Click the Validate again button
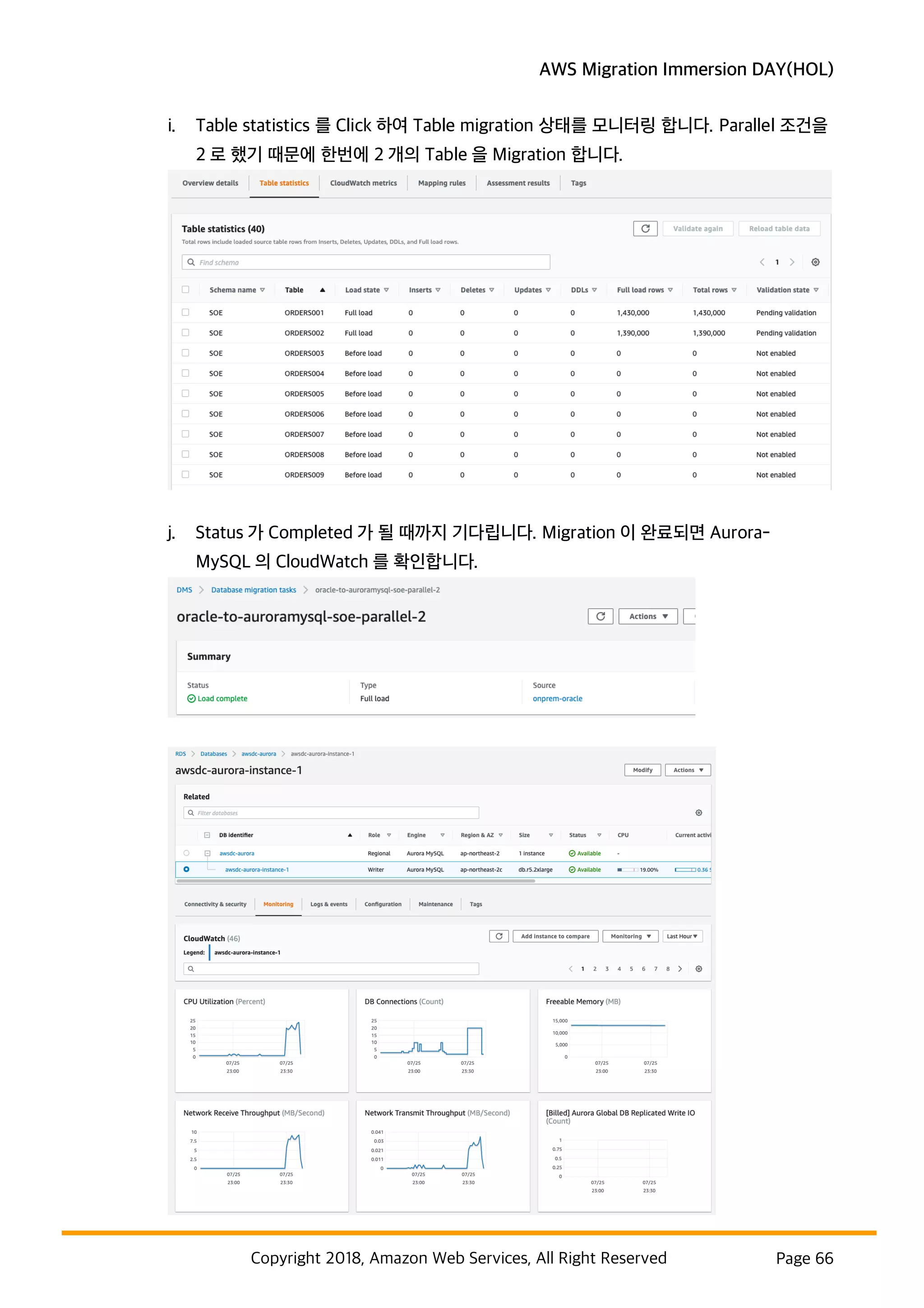The height and width of the screenshot is (1308, 924). (x=698, y=228)
